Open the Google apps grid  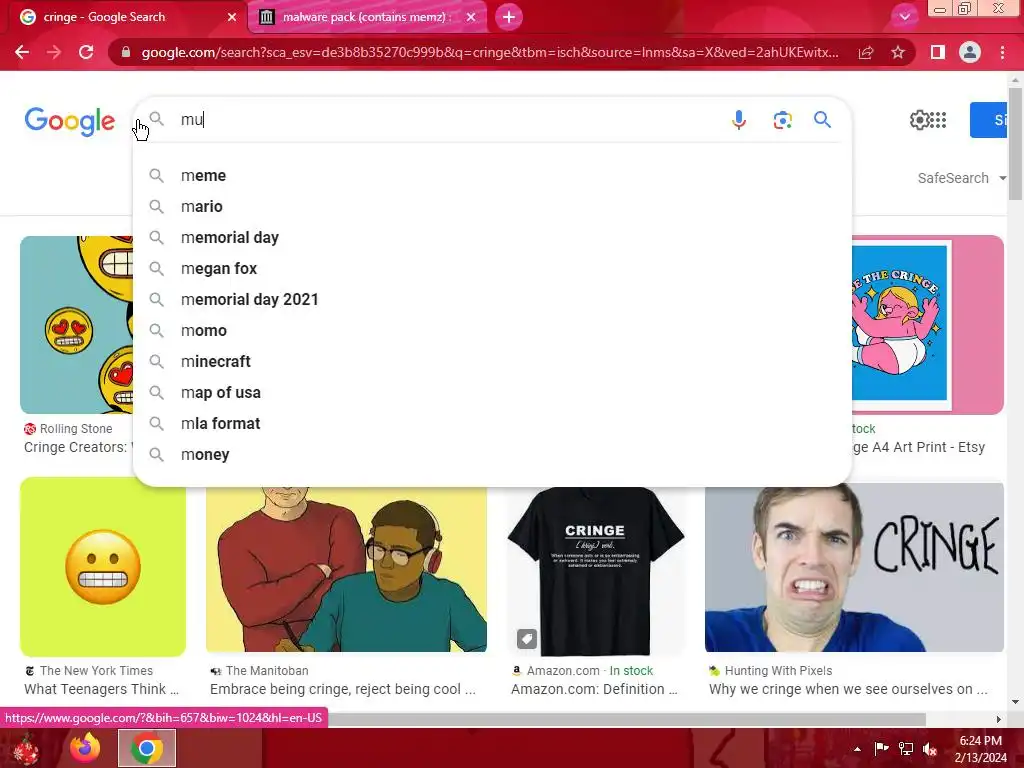click(x=938, y=120)
